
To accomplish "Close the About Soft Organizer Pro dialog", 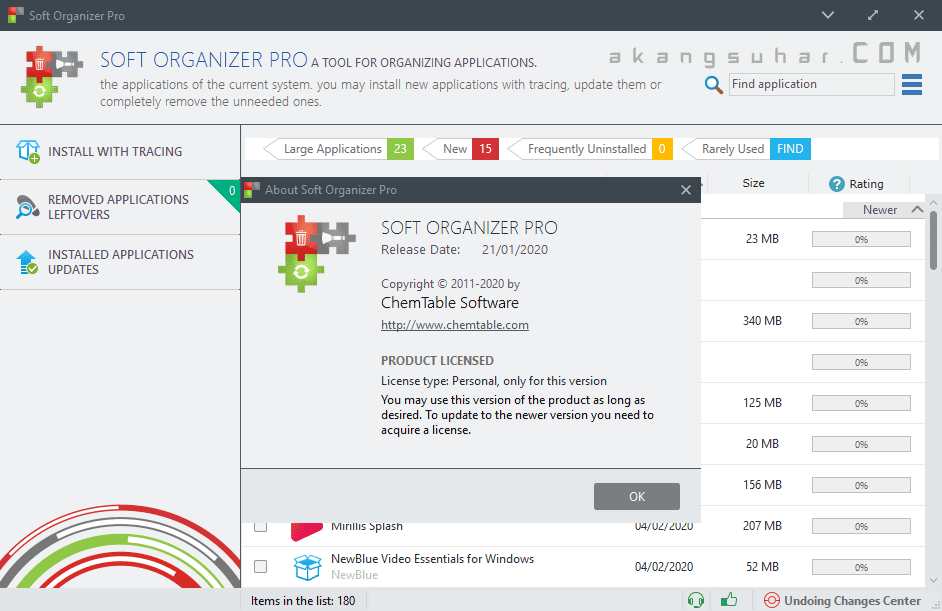I will pos(685,190).
